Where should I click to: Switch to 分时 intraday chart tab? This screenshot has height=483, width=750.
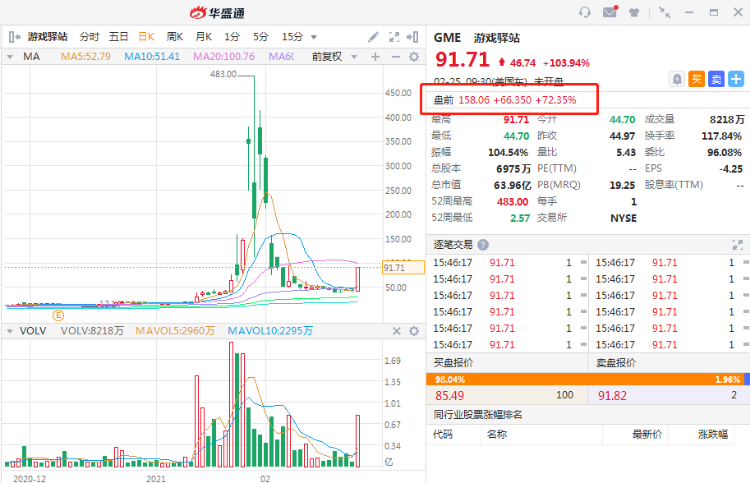coord(89,37)
